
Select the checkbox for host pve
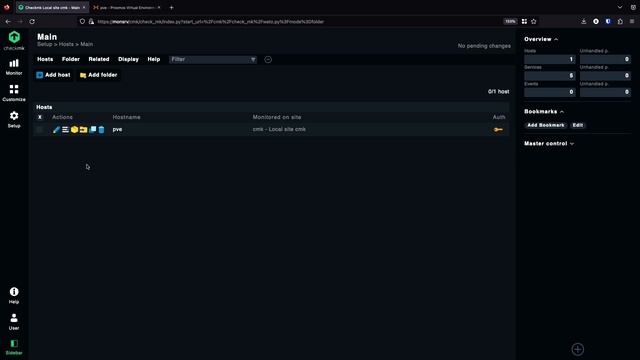point(40,130)
